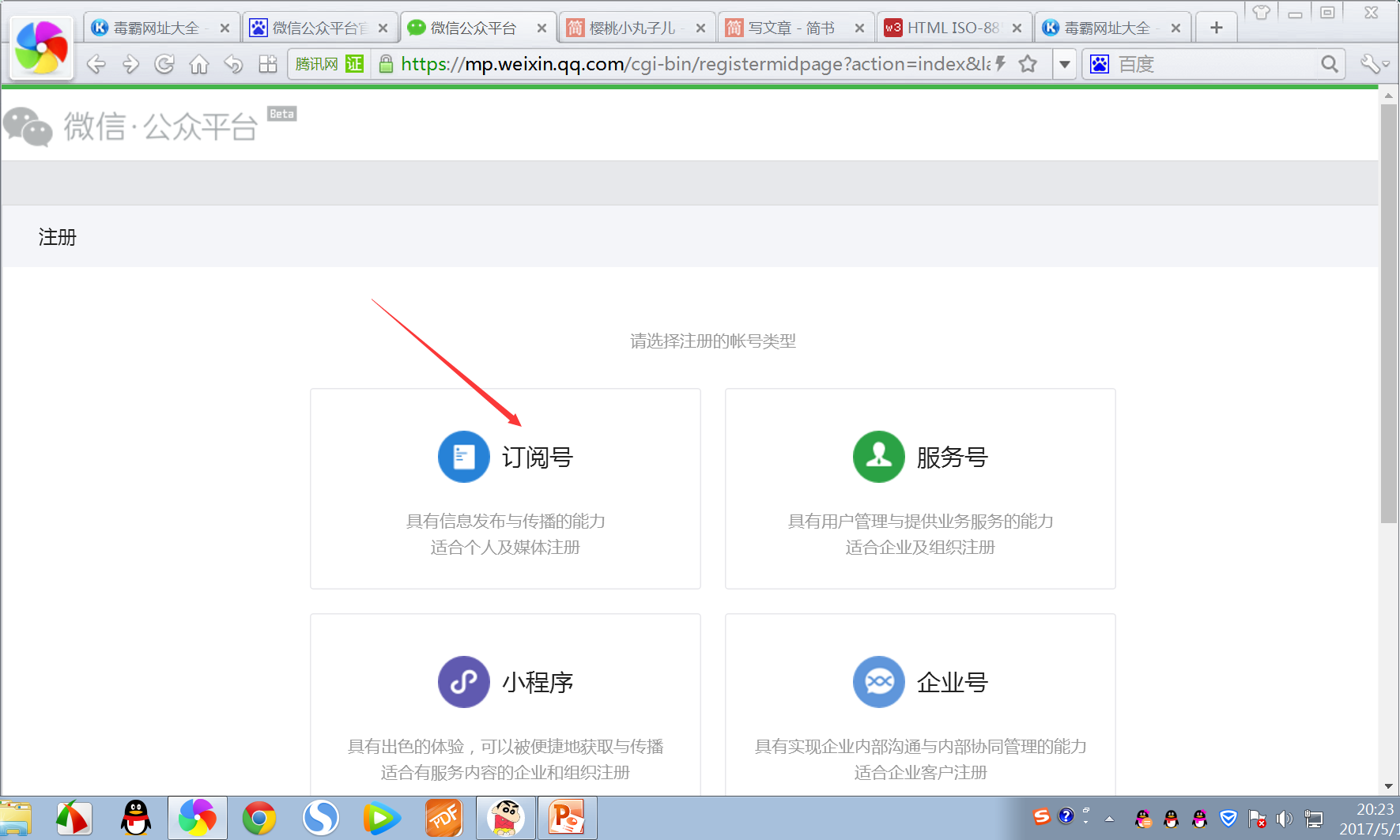Open the wrench tools menu

coord(1374,64)
